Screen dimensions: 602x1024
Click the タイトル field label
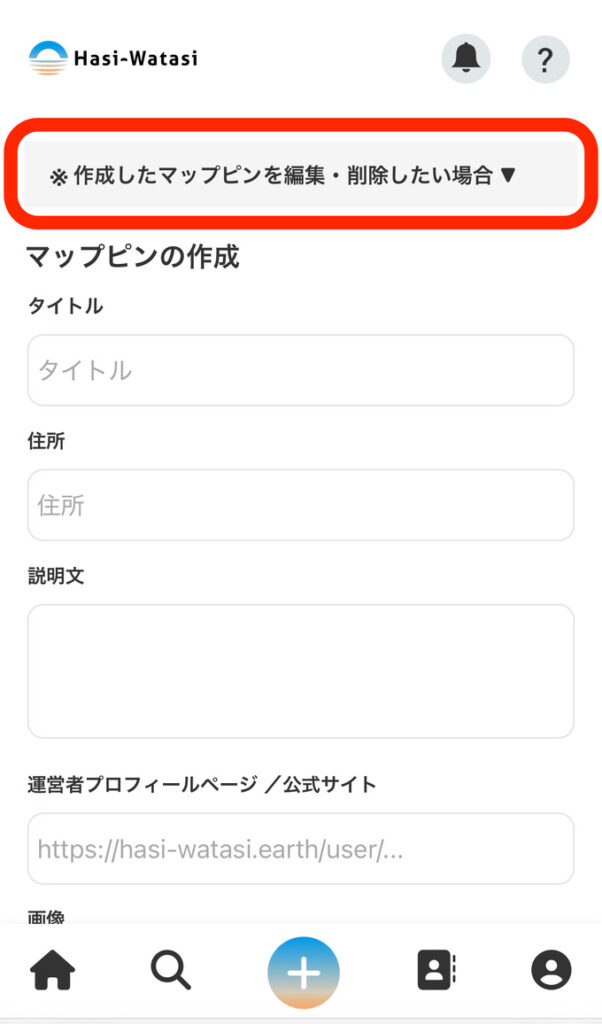pyautogui.click(x=65, y=306)
